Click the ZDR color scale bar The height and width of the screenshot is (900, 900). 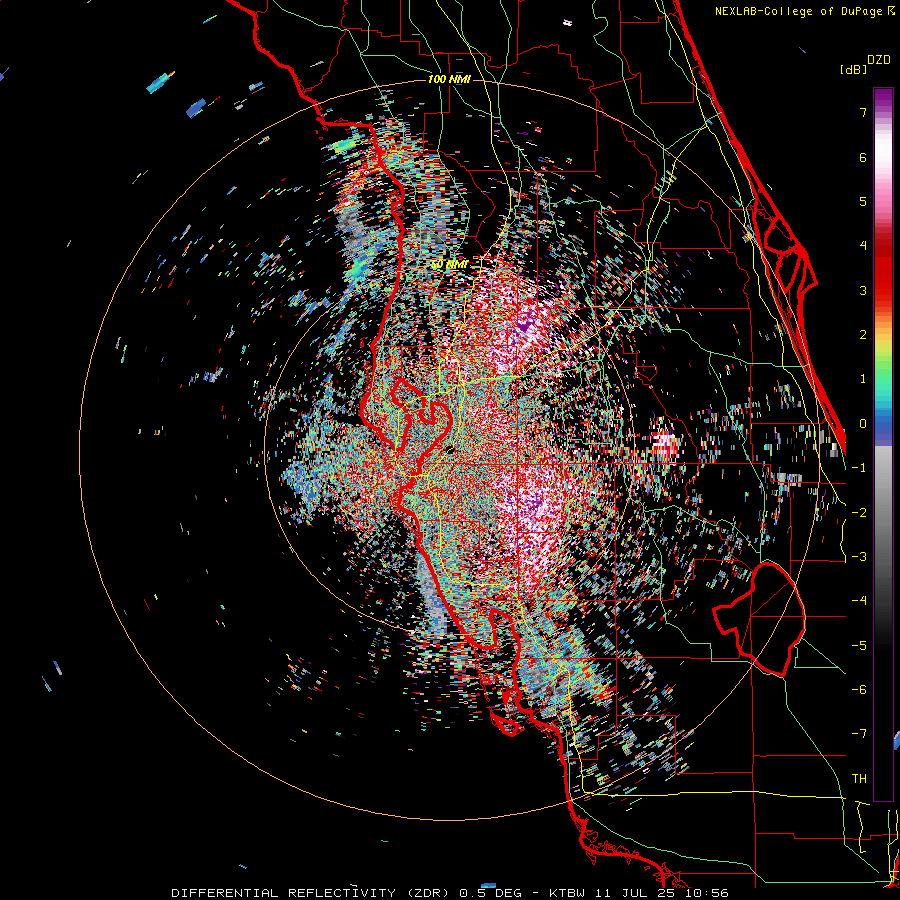point(883,444)
